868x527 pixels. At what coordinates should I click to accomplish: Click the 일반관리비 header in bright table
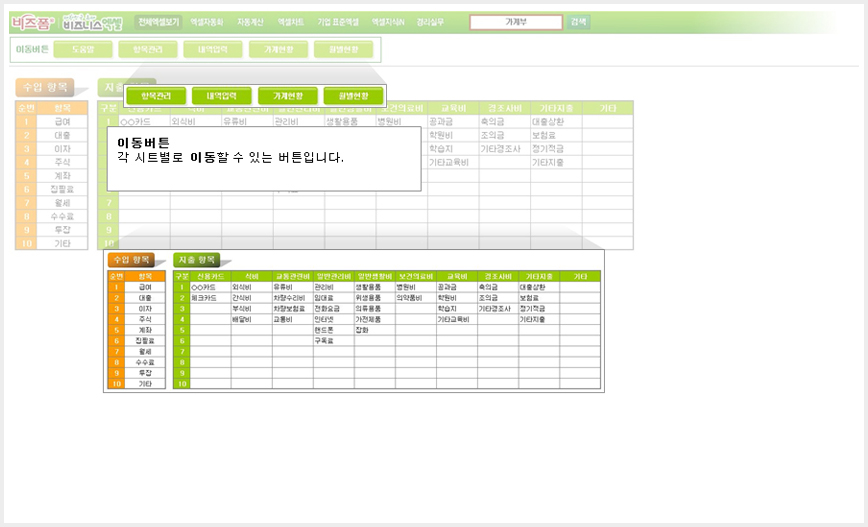[x=333, y=276]
